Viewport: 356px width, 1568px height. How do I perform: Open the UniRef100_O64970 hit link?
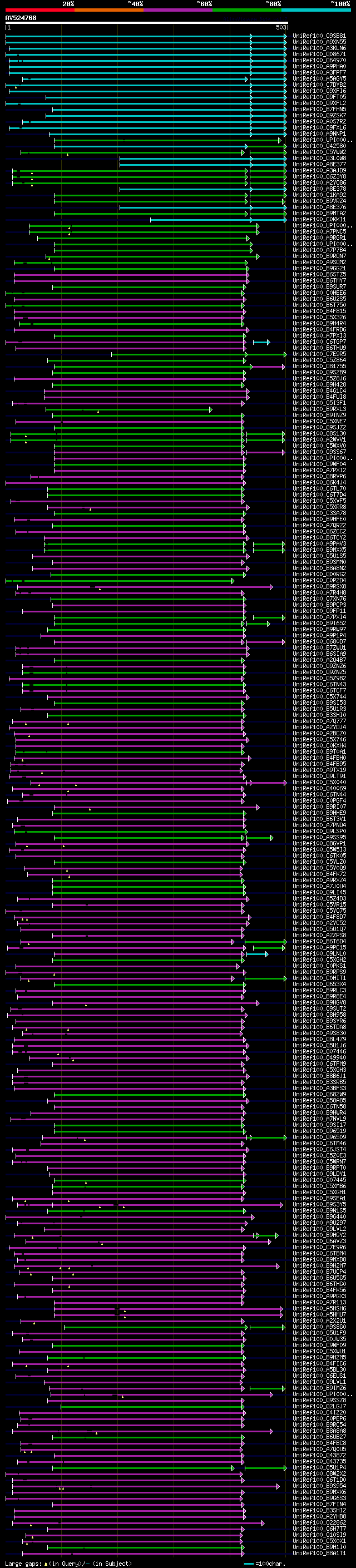point(319,60)
